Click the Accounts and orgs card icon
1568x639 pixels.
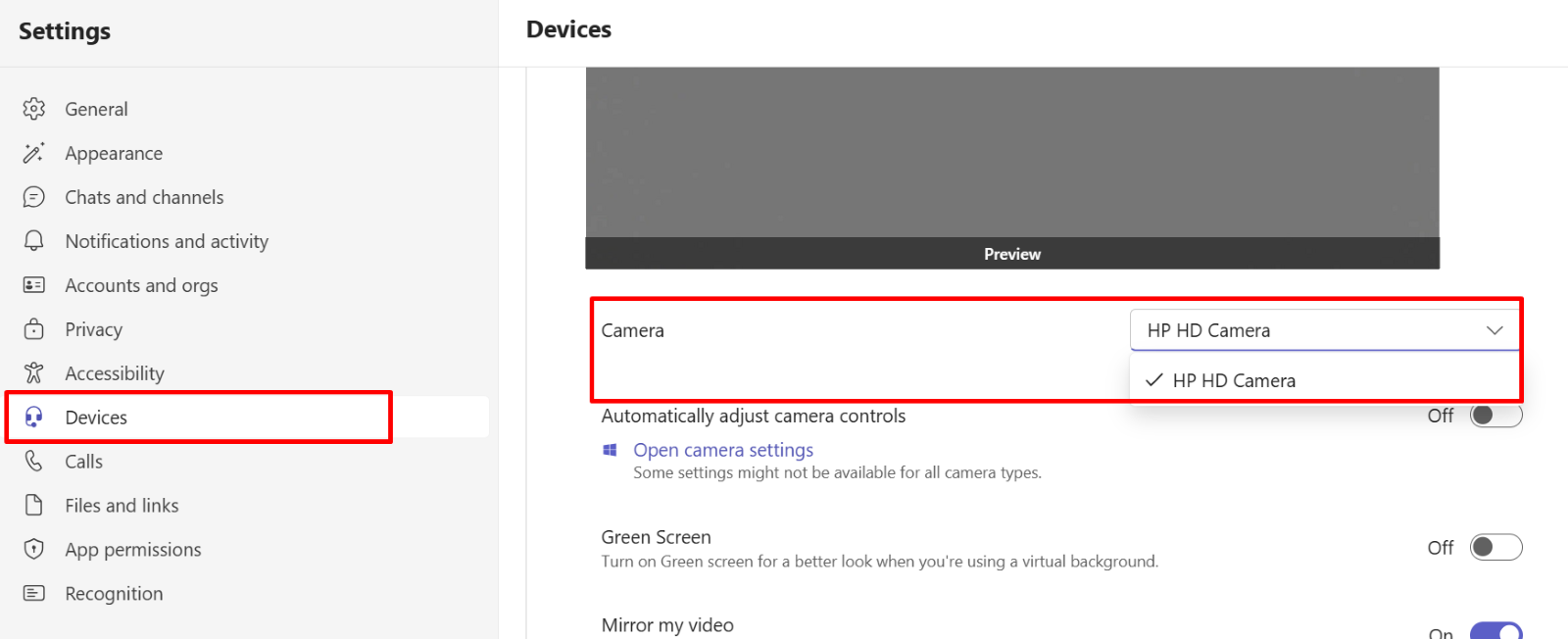pyautogui.click(x=34, y=285)
